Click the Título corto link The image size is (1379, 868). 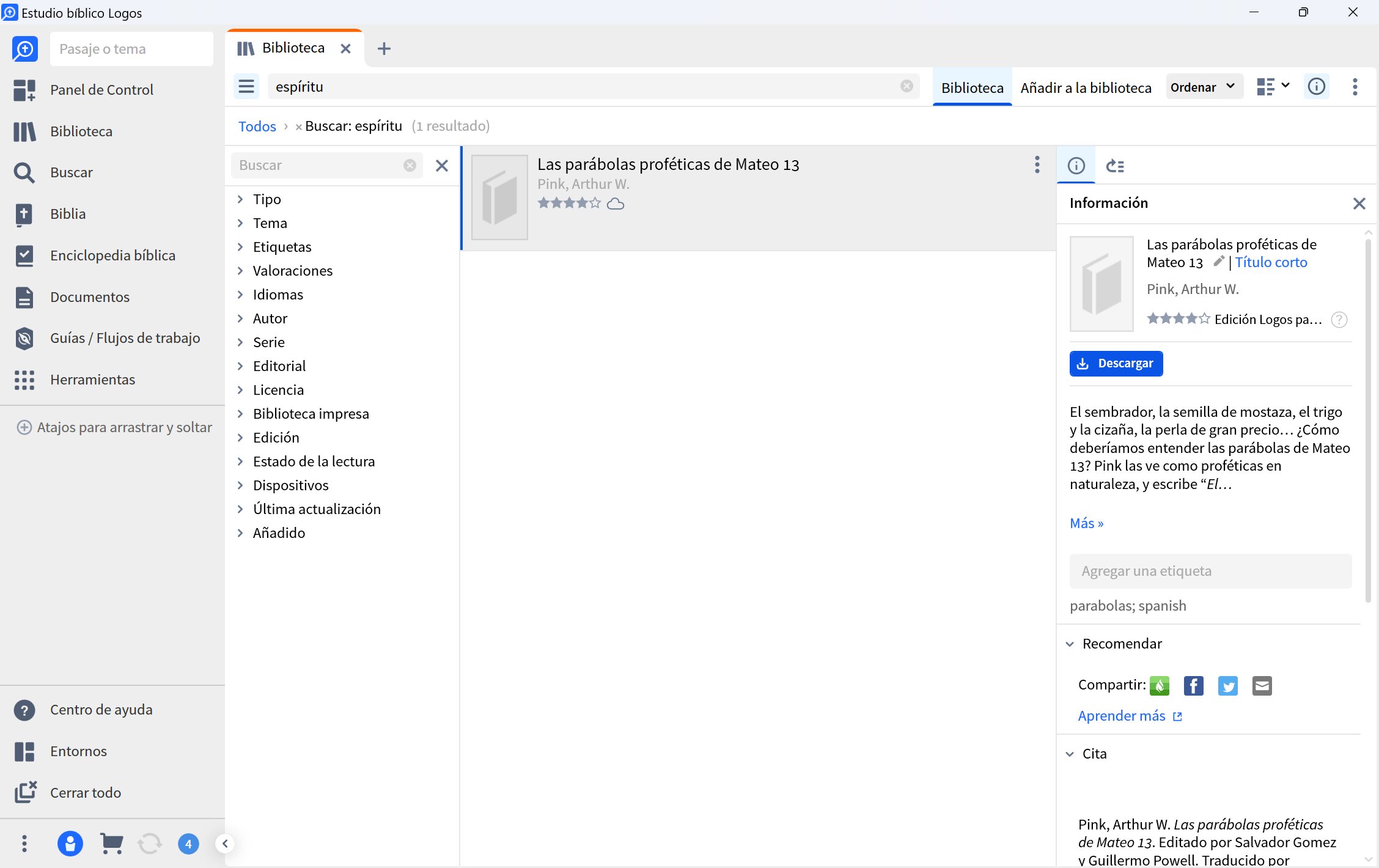(x=1271, y=262)
